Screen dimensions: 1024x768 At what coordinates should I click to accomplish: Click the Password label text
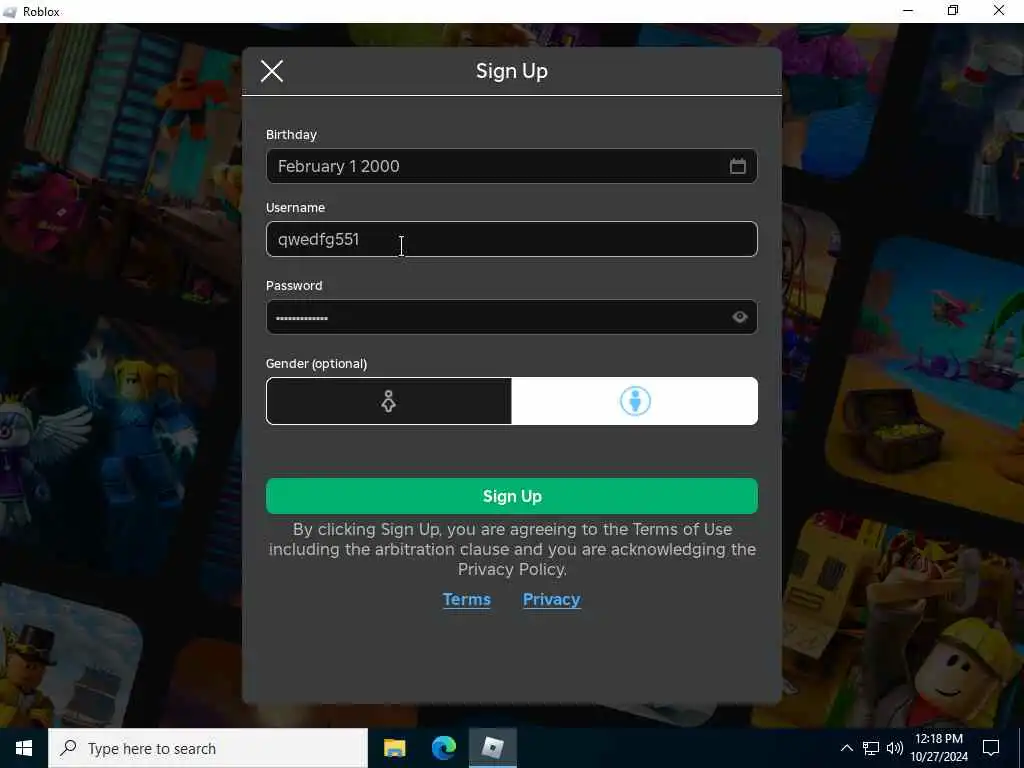(294, 286)
